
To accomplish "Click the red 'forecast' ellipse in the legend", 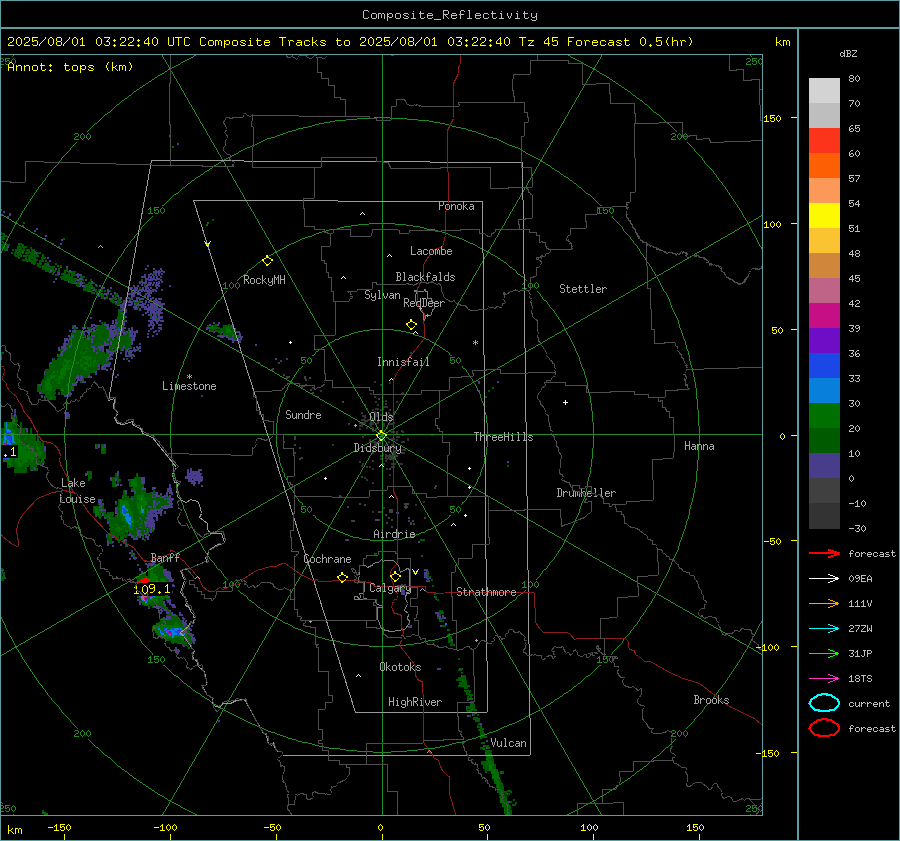I will point(824,728).
